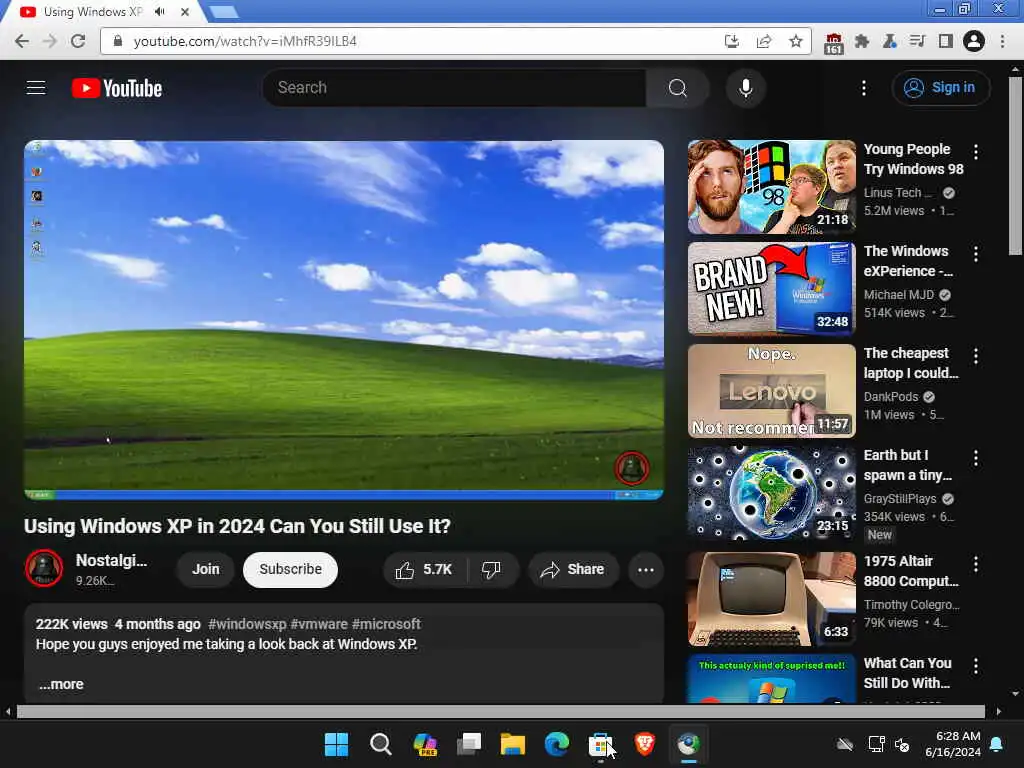Viewport: 1024px width, 768px height.
Task: Click the #windowsxp hashtag
Action: coord(247,624)
